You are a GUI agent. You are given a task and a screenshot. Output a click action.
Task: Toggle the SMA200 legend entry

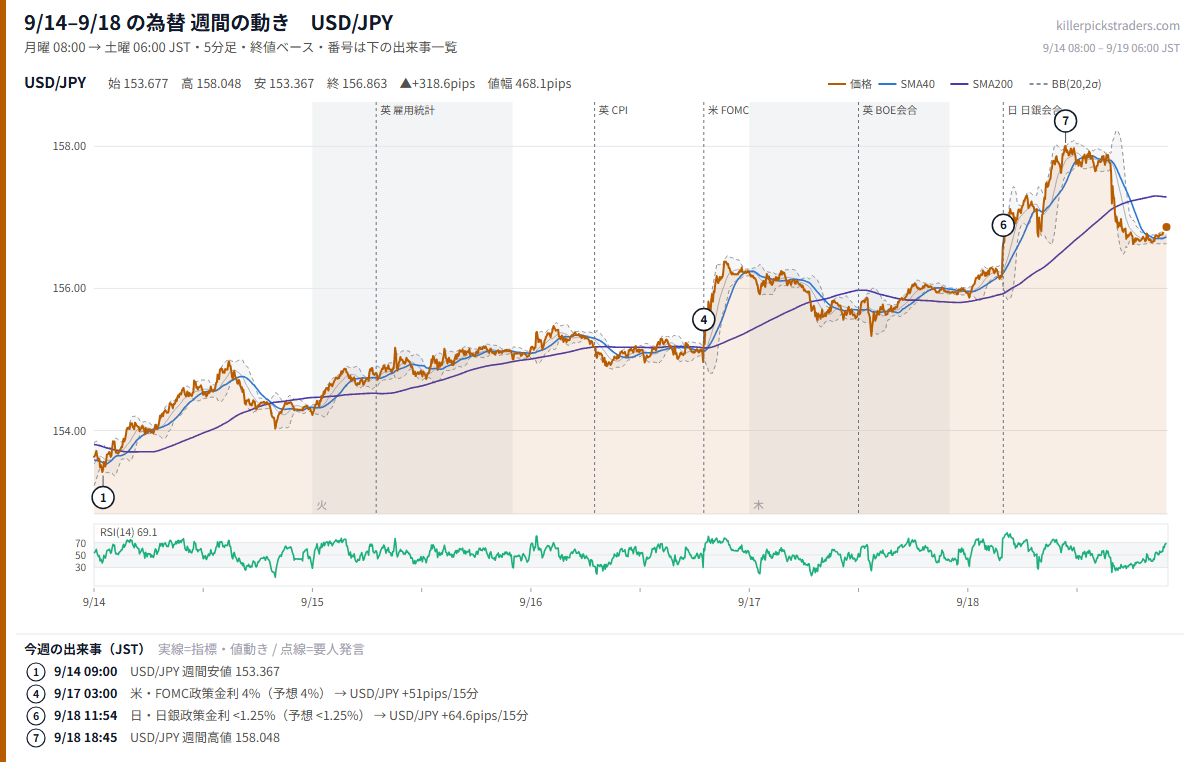click(x=981, y=84)
